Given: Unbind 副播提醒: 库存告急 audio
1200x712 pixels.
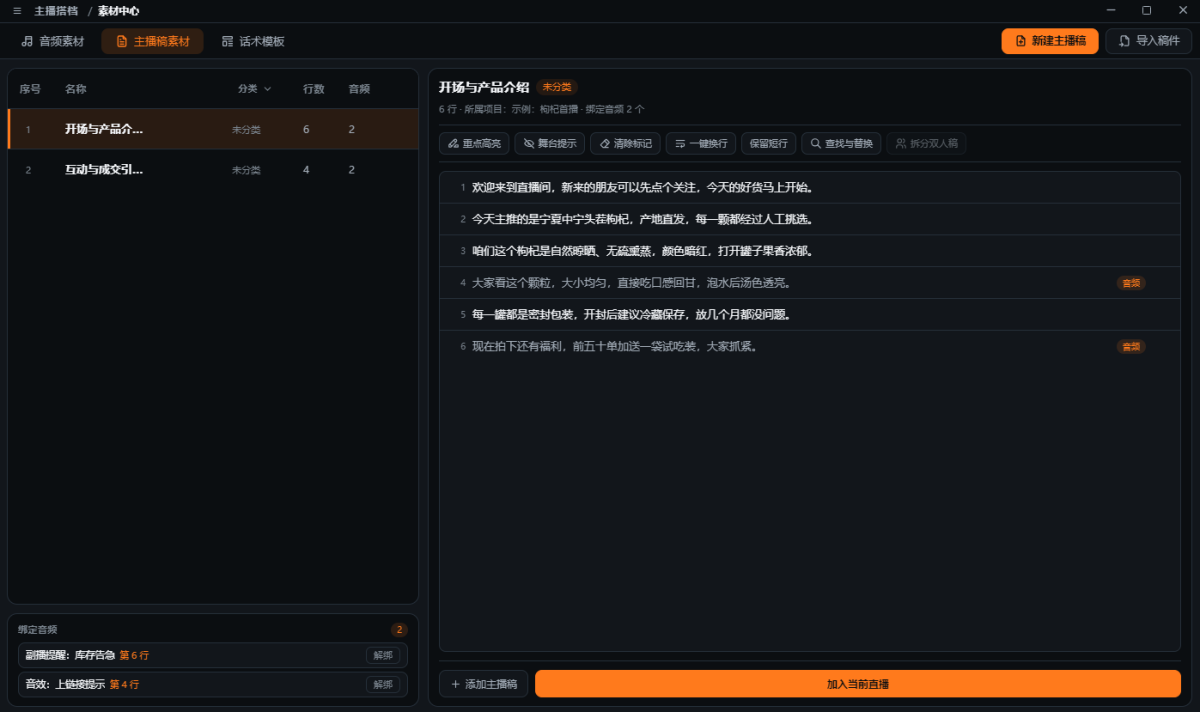Looking at the screenshot, I should coord(383,655).
